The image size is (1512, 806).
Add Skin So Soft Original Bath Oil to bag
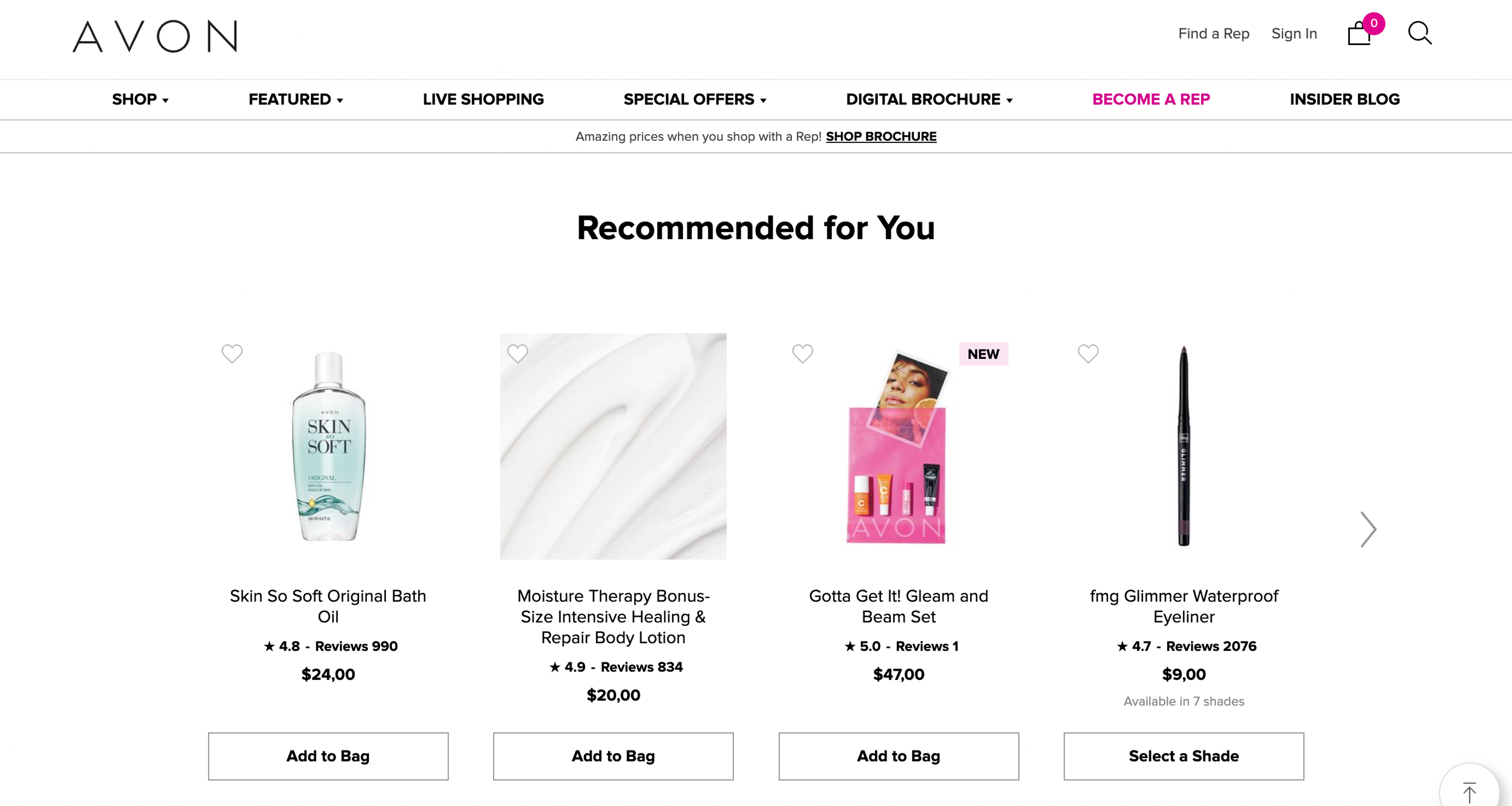(328, 756)
